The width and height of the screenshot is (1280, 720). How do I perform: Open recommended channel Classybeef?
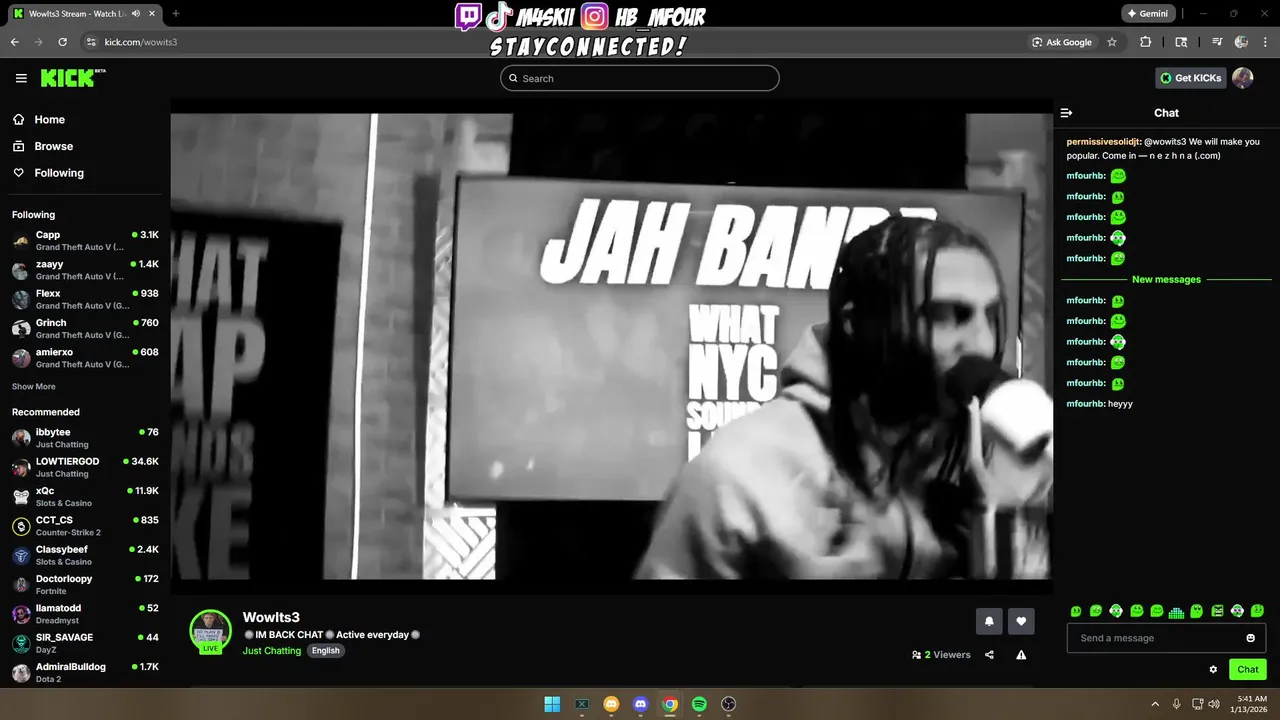85,555
